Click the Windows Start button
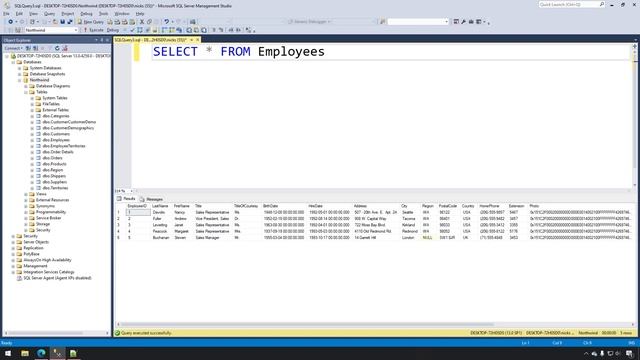 [x=8, y=353]
